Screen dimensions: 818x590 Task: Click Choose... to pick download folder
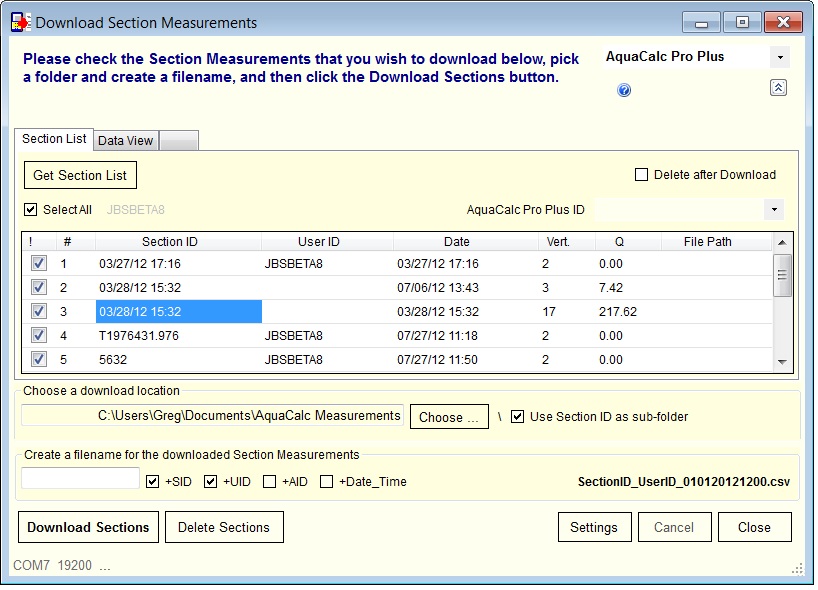(449, 417)
